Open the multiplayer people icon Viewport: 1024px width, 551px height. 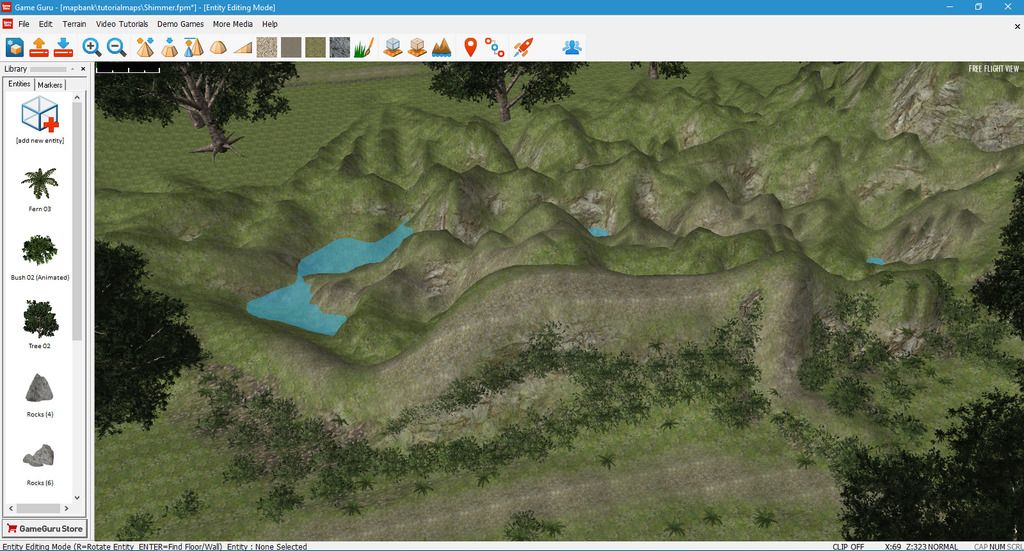point(572,47)
